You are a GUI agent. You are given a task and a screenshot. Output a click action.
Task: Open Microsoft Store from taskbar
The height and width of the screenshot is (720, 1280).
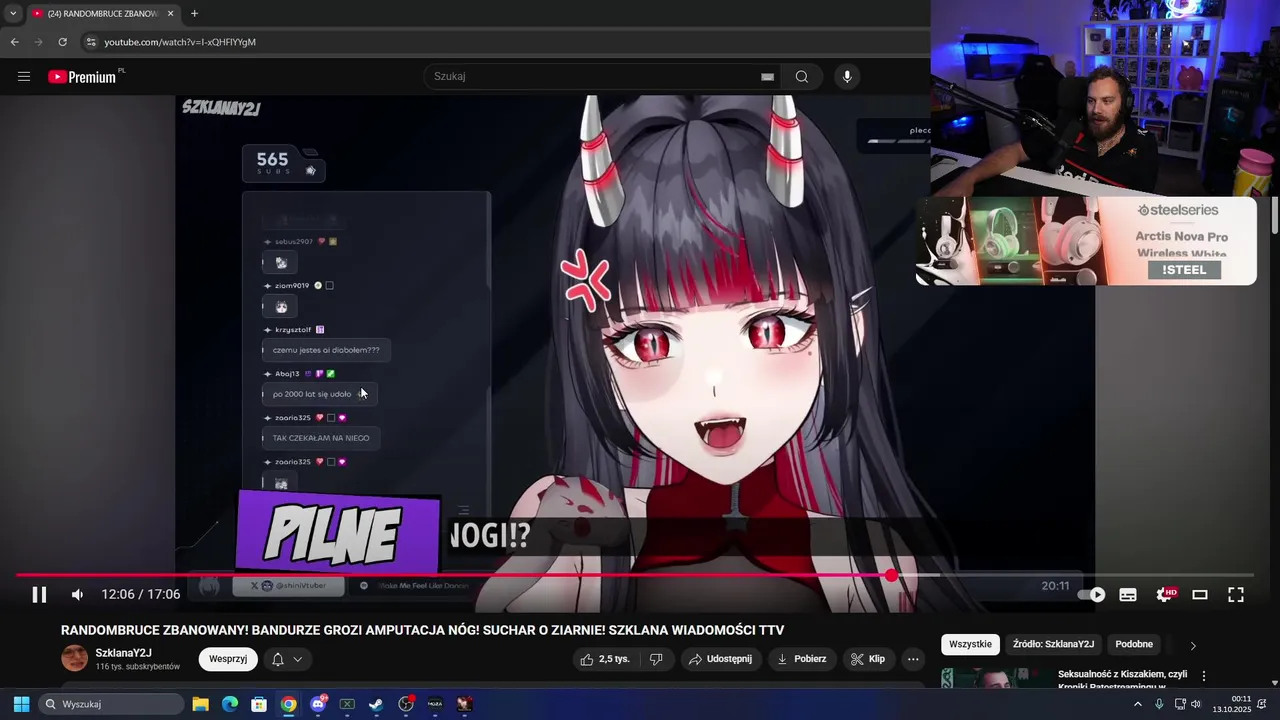(259, 704)
